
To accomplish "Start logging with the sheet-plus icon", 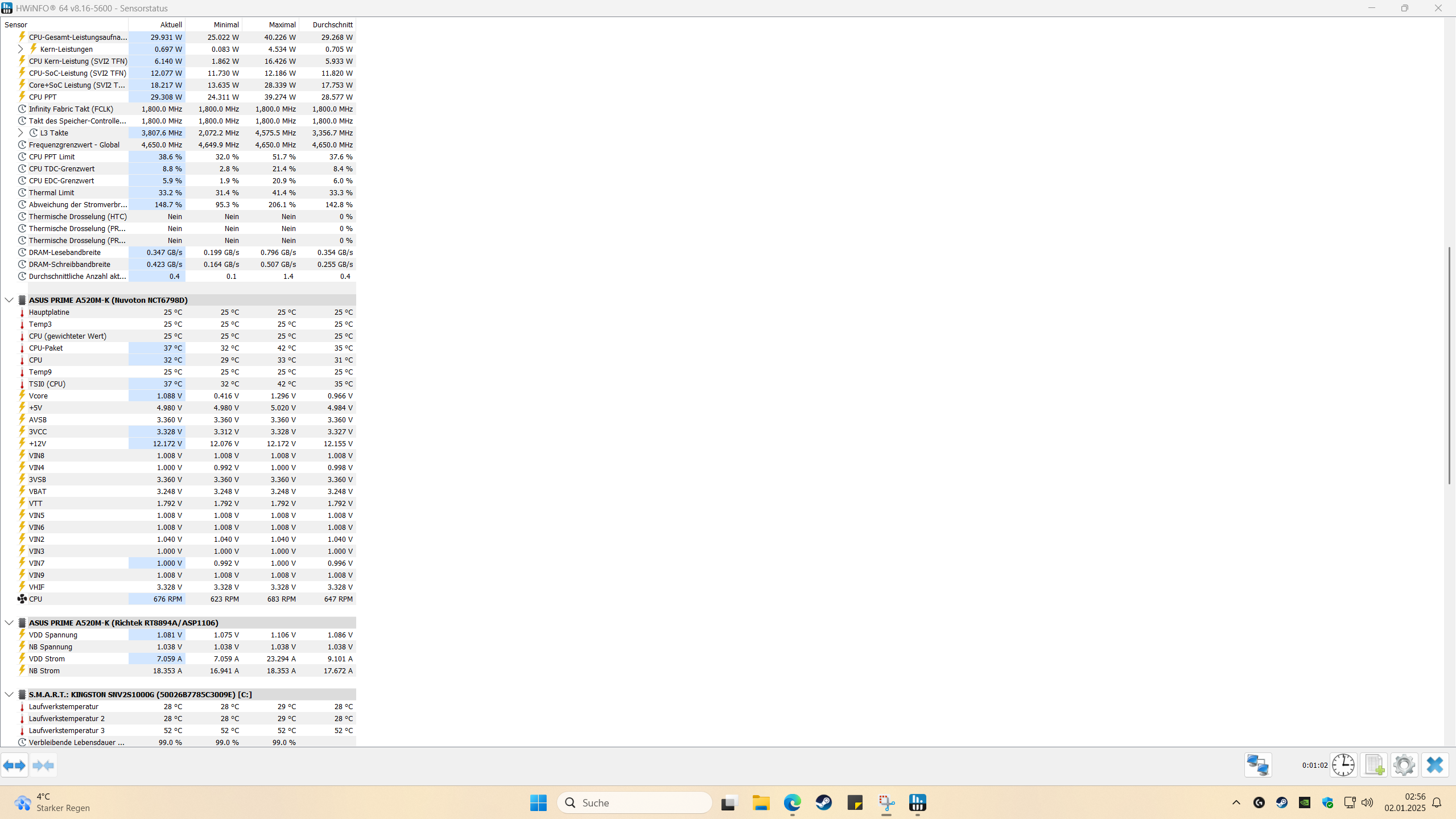I will coord(1374,765).
